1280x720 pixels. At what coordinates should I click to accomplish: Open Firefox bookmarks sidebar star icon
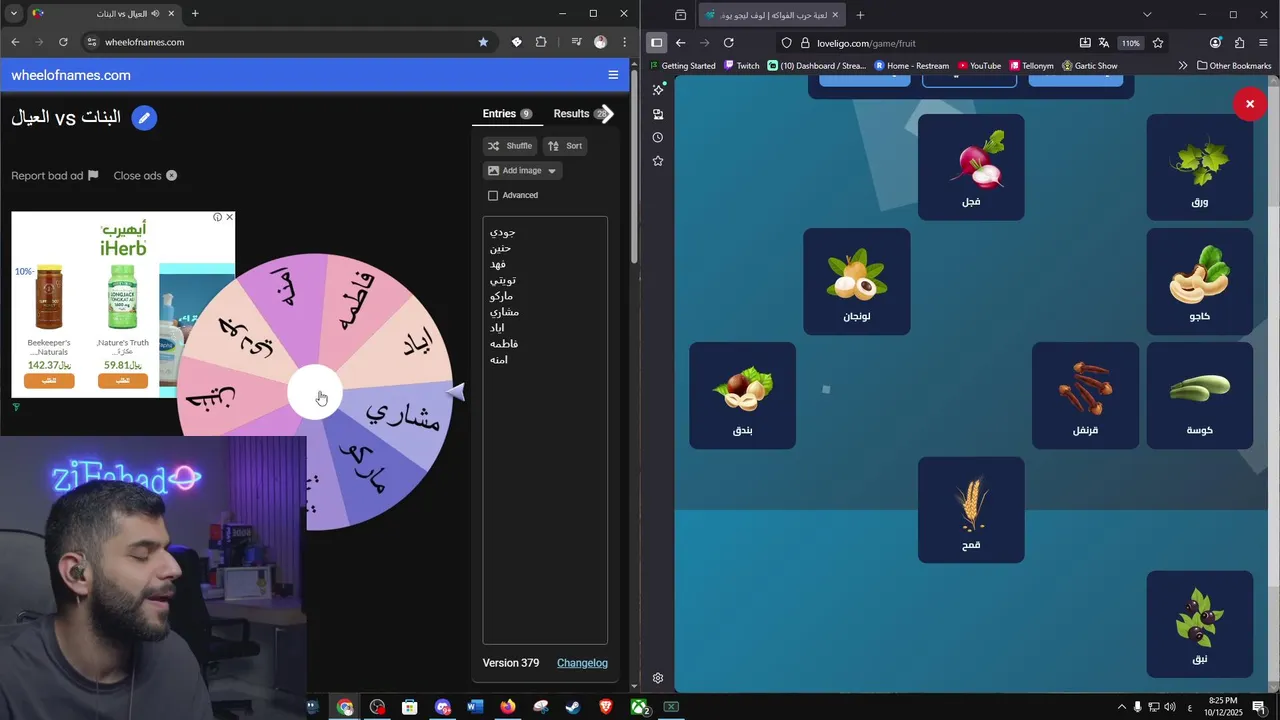tap(658, 161)
